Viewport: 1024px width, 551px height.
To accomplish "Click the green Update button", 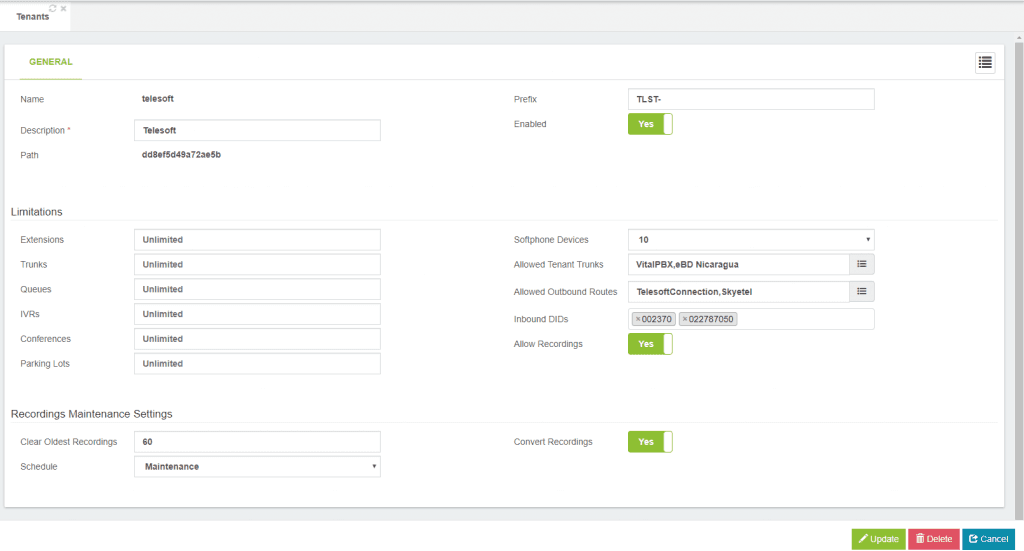I will tap(878, 539).
